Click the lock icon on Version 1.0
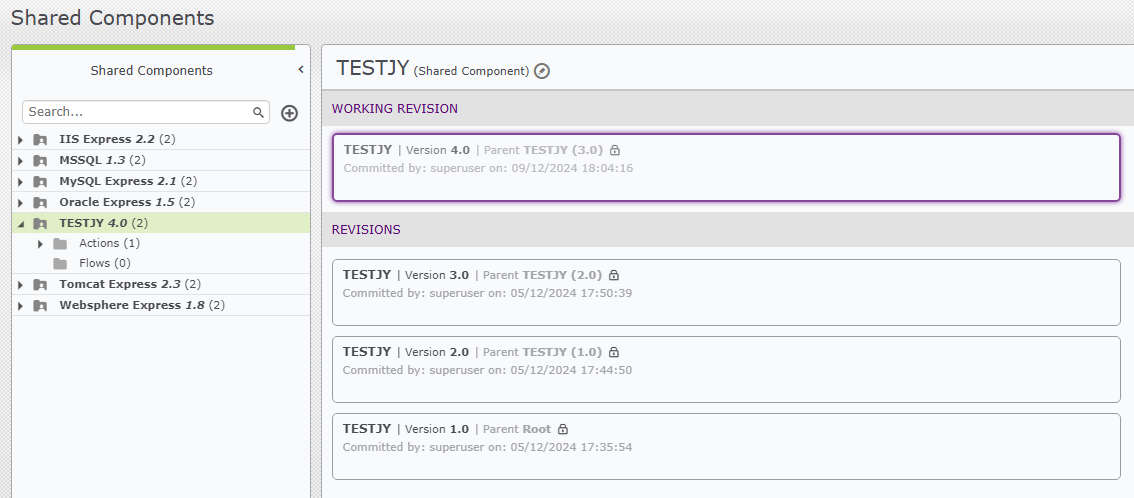Image resolution: width=1134 pixels, height=498 pixels. tap(563, 429)
